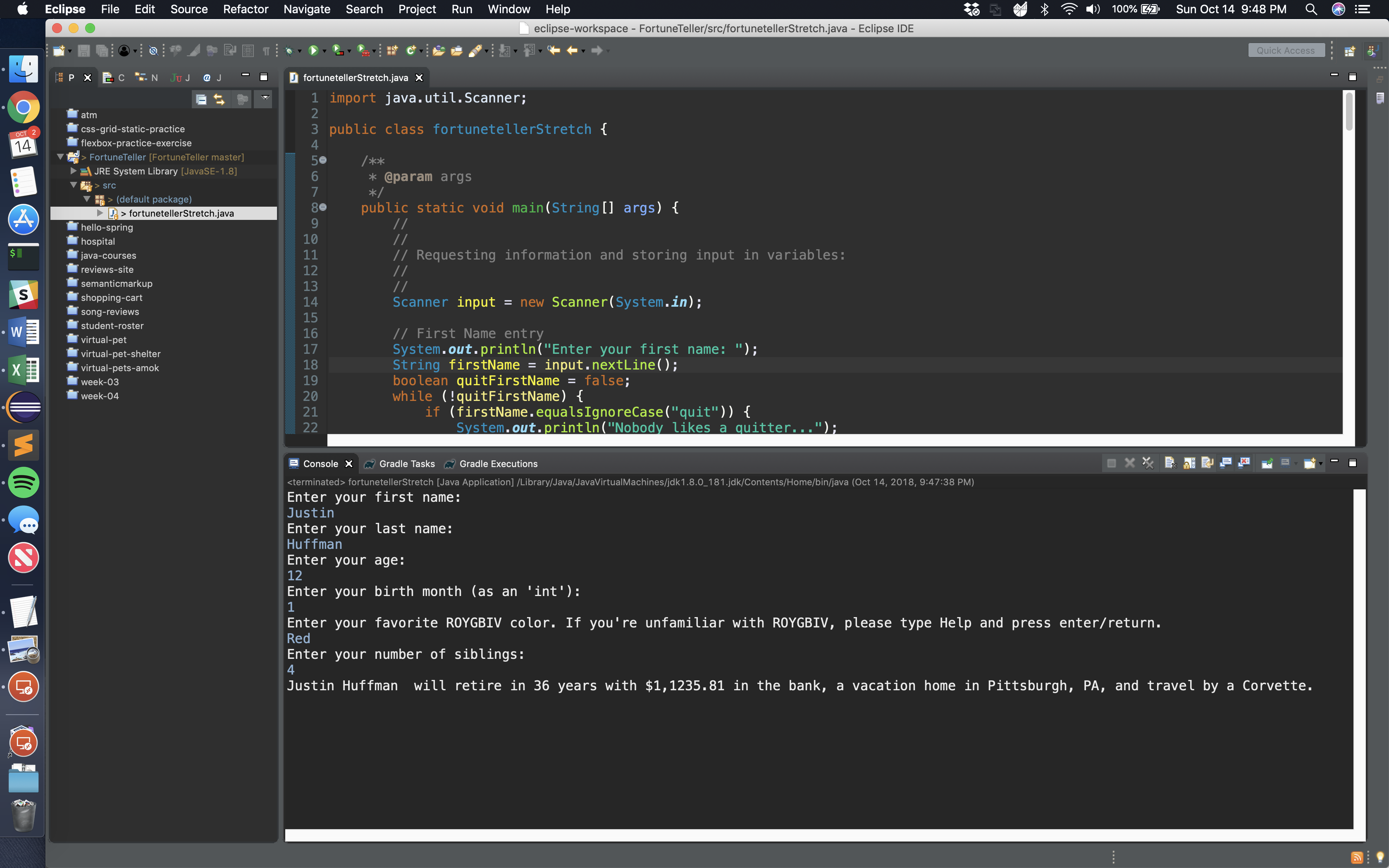Screen dimensions: 1389x868
Task: Open Package Explorer View Menu dropdown
Action: tap(265, 98)
